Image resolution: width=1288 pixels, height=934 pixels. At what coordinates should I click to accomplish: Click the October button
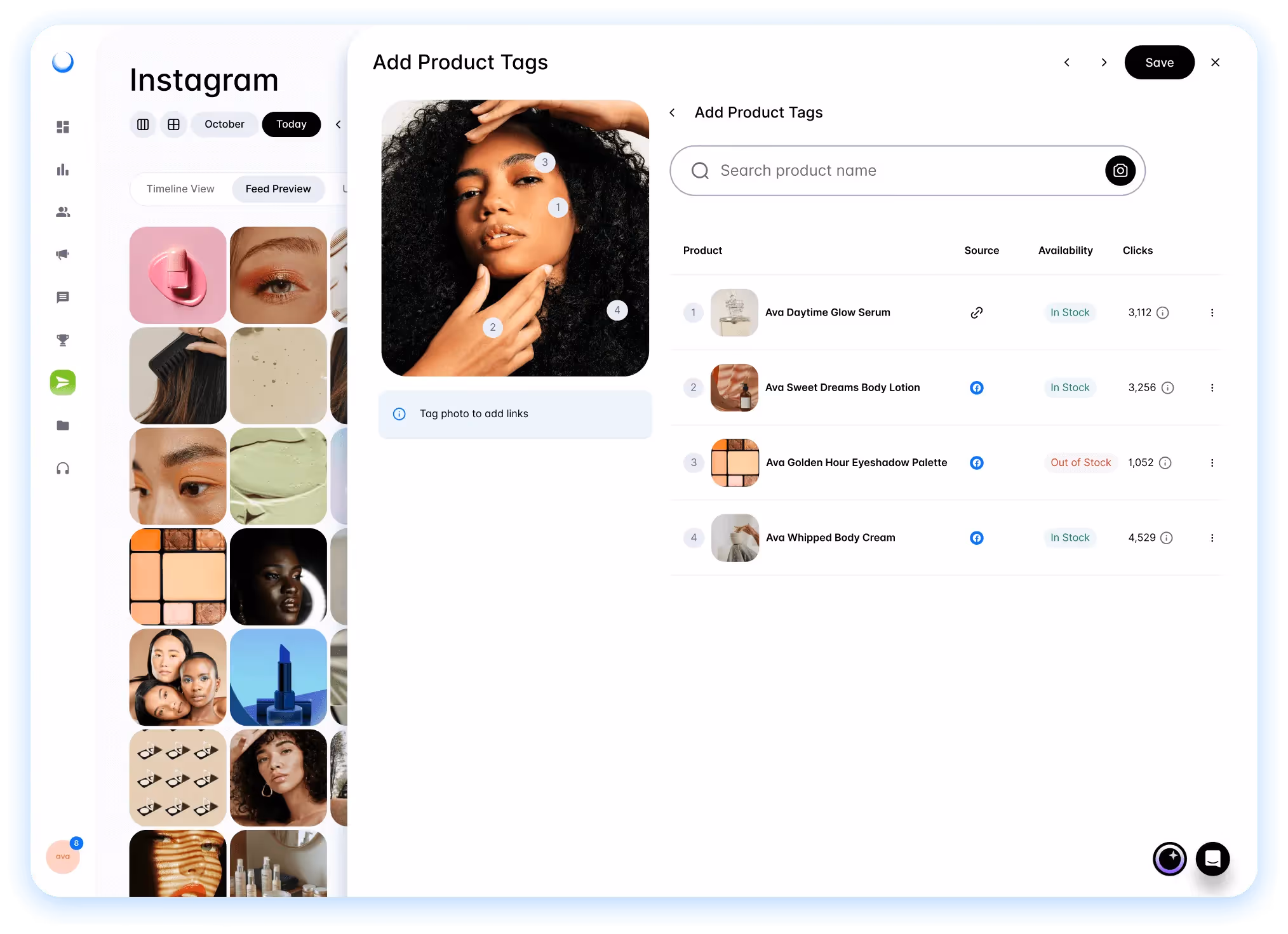pyautogui.click(x=224, y=124)
